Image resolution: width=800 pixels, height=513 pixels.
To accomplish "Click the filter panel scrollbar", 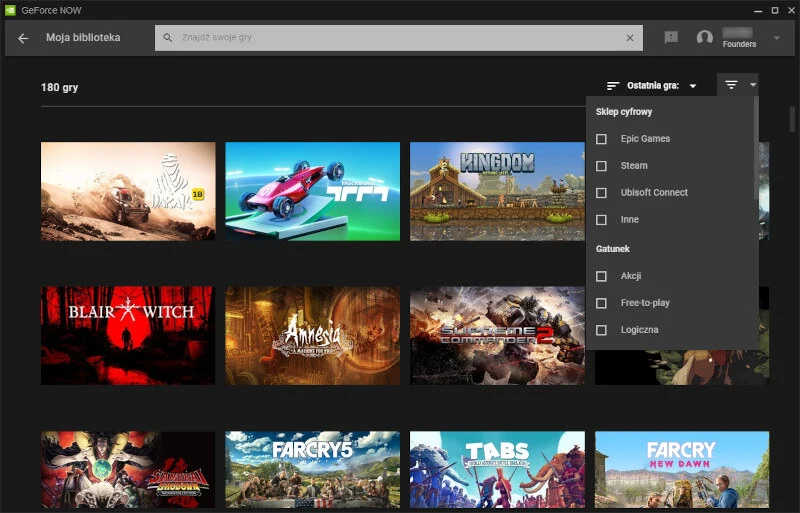I will 756,148.
